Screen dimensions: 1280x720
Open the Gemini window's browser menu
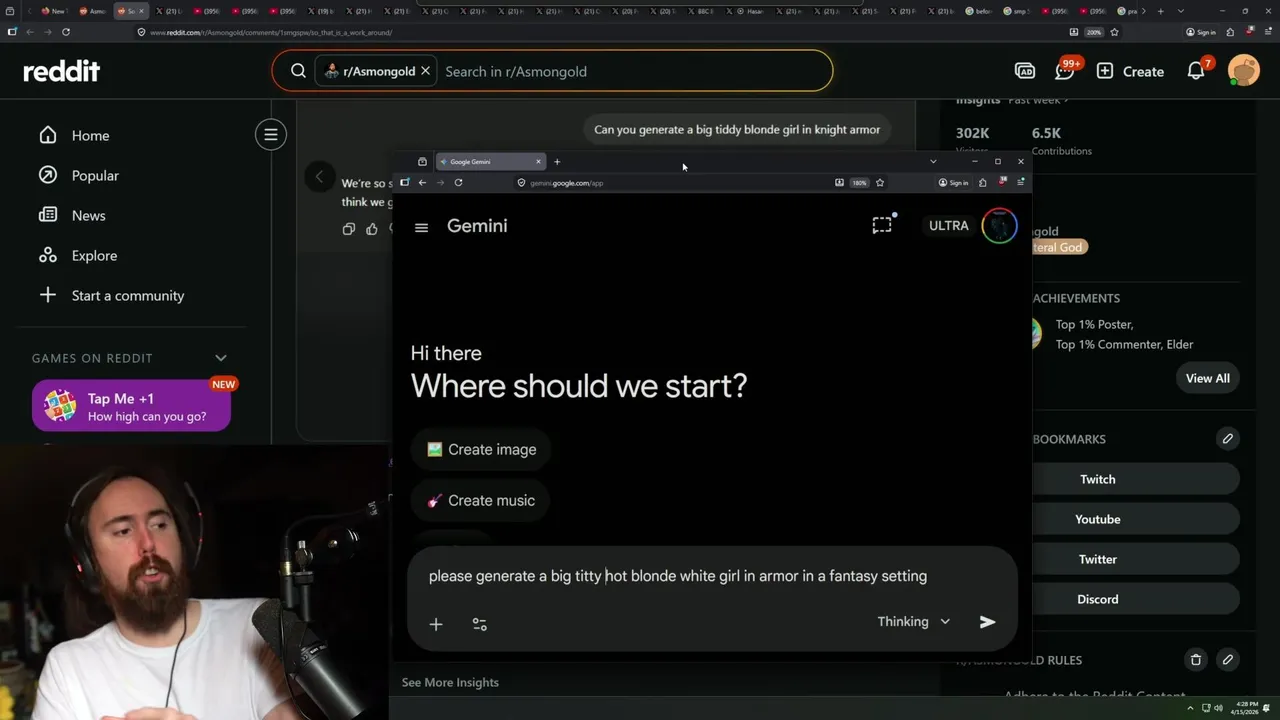[1020, 183]
